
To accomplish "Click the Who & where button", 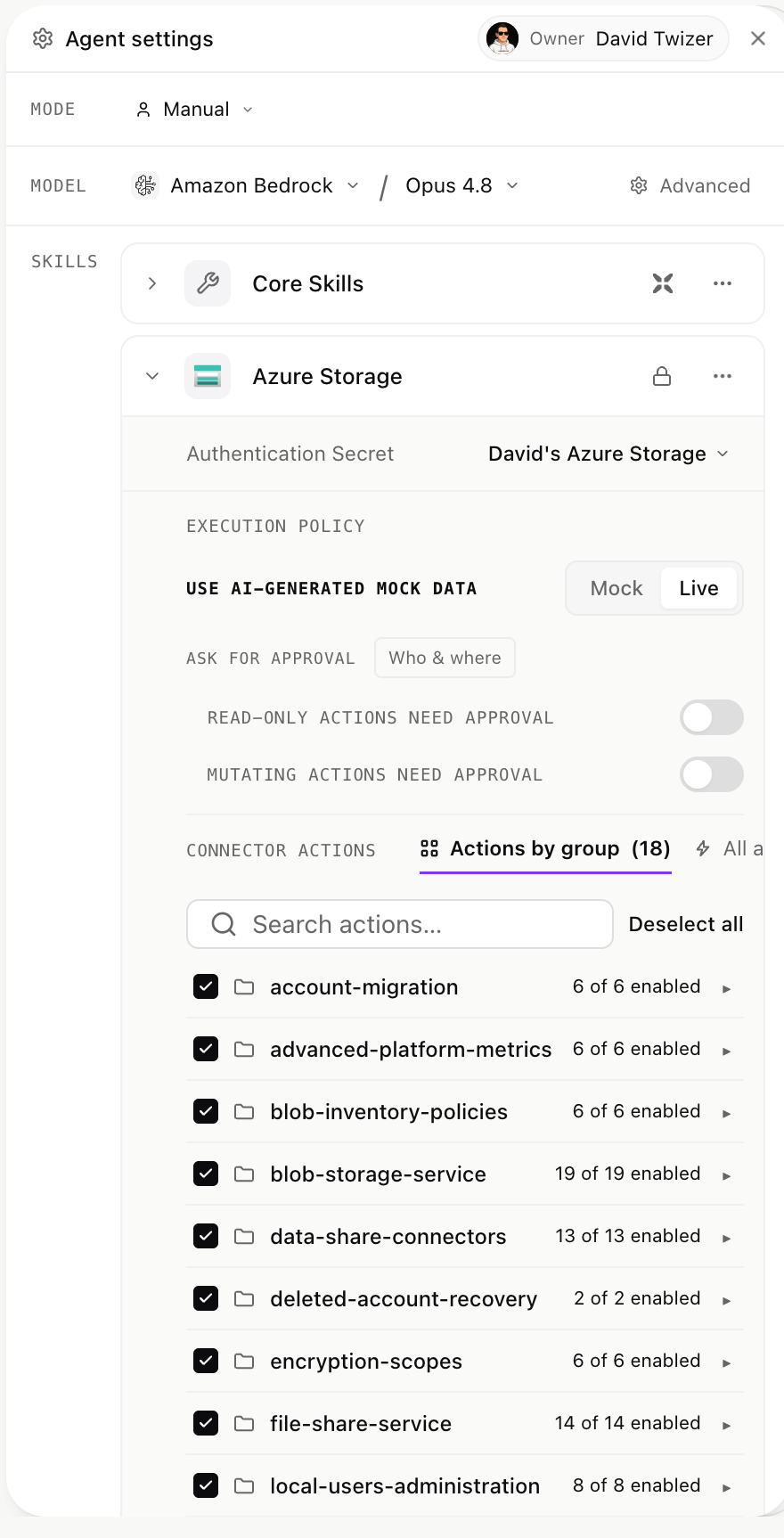I will click(445, 658).
